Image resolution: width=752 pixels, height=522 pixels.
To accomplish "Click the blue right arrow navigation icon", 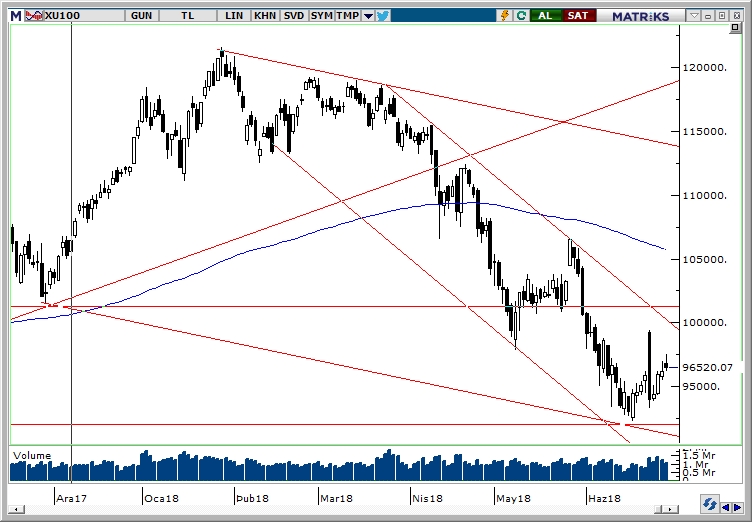I will (x=737, y=507).
